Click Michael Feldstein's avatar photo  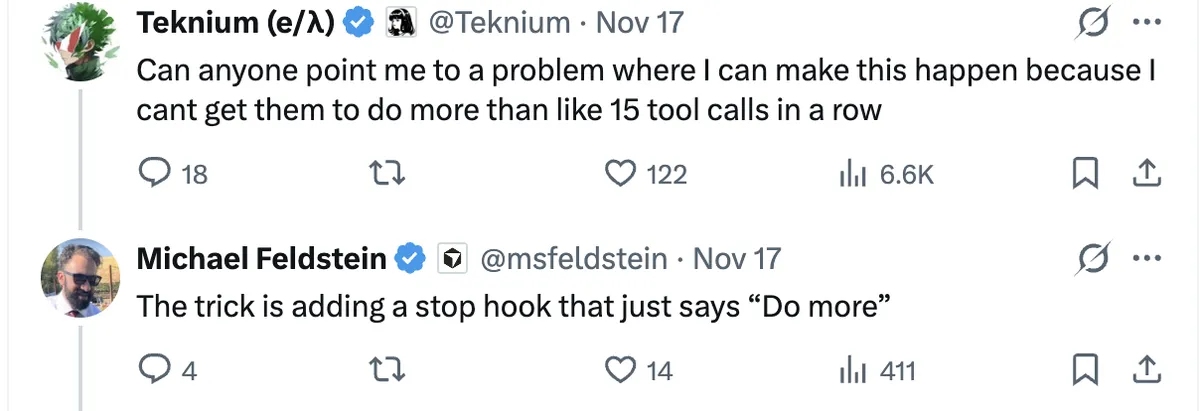click(81, 277)
